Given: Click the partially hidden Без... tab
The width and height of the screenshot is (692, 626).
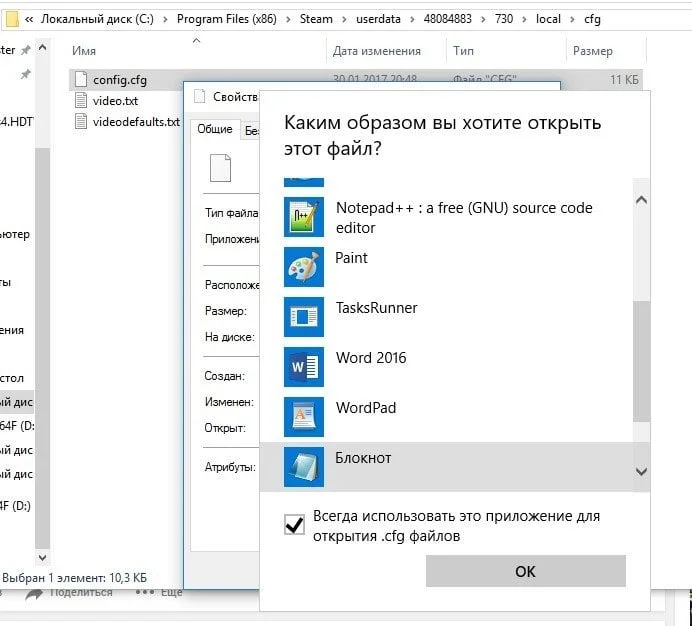Looking at the screenshot, I should (x=251, y=130).
